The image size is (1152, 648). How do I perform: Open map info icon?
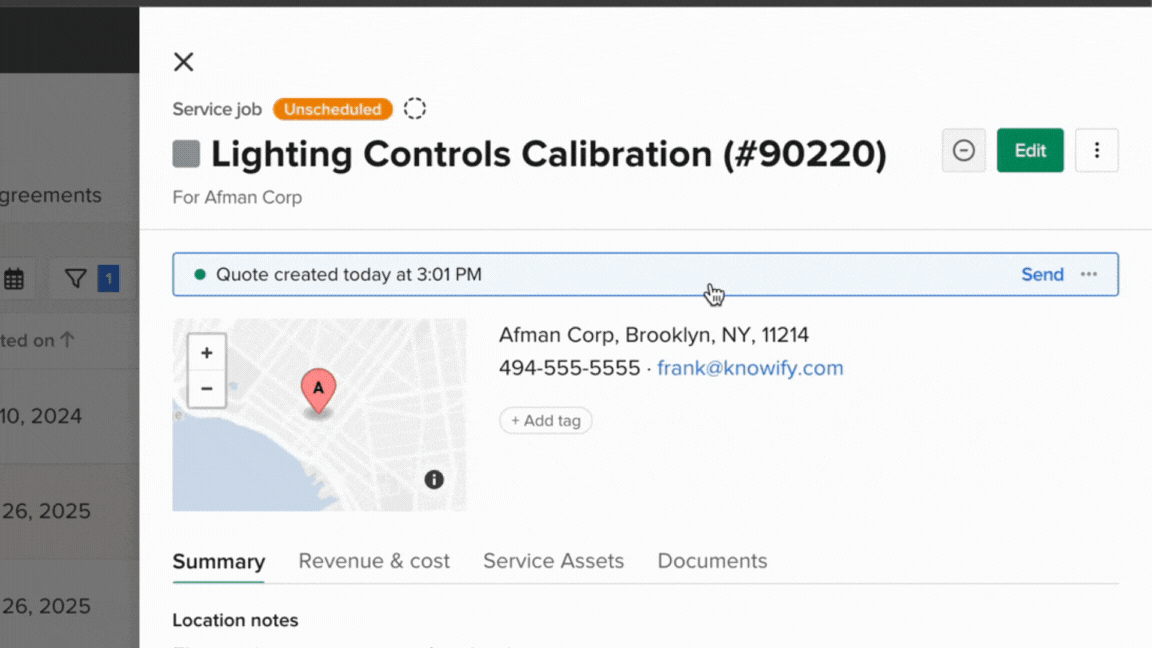click(x=434, y=479)
